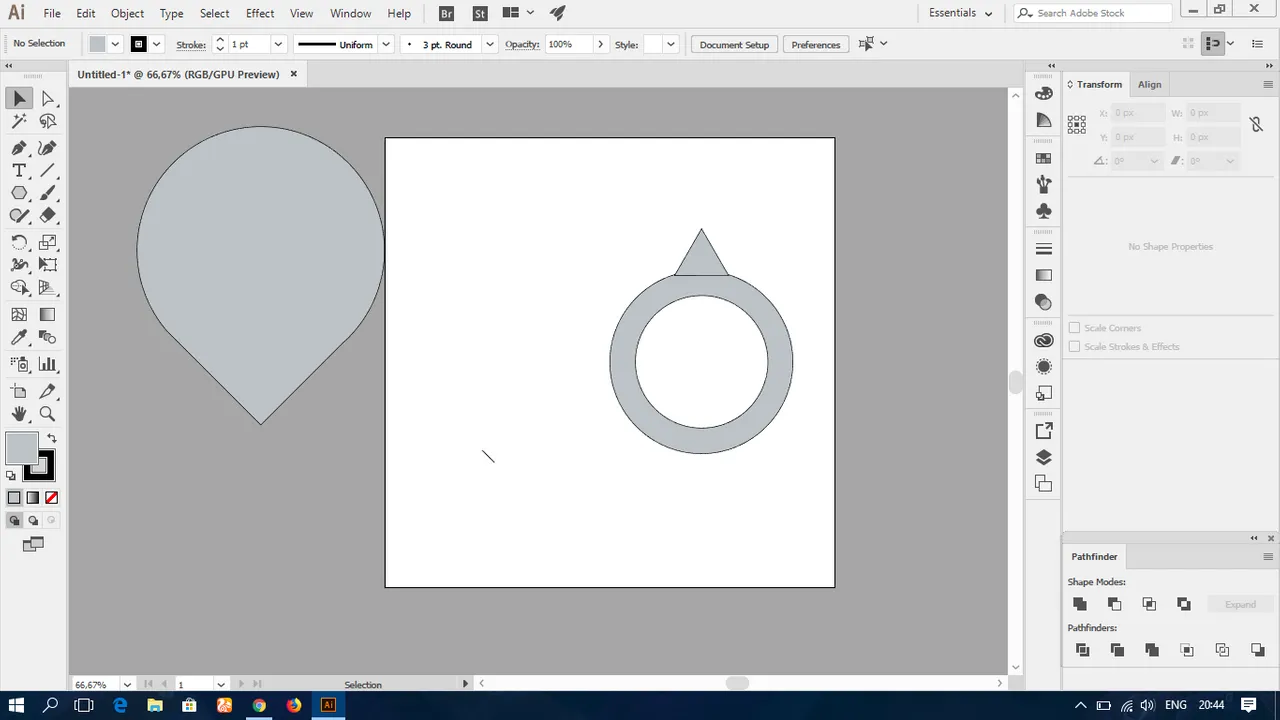This screenshot has height=720, width=1280.
Task: Select the Column Graph tool
Action: point(48,364)
